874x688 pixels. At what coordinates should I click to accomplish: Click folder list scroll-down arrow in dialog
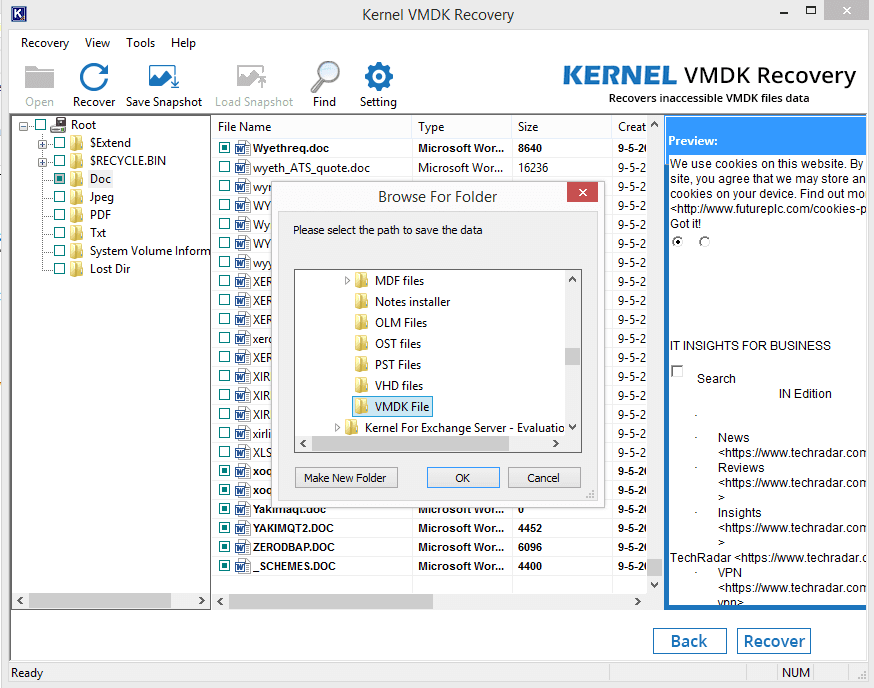coord(572,428)
